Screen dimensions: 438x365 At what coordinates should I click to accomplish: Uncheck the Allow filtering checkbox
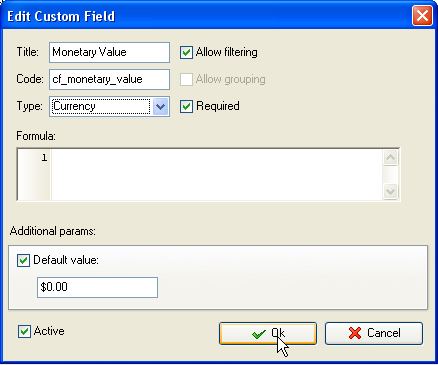click(x=186, y=52)
